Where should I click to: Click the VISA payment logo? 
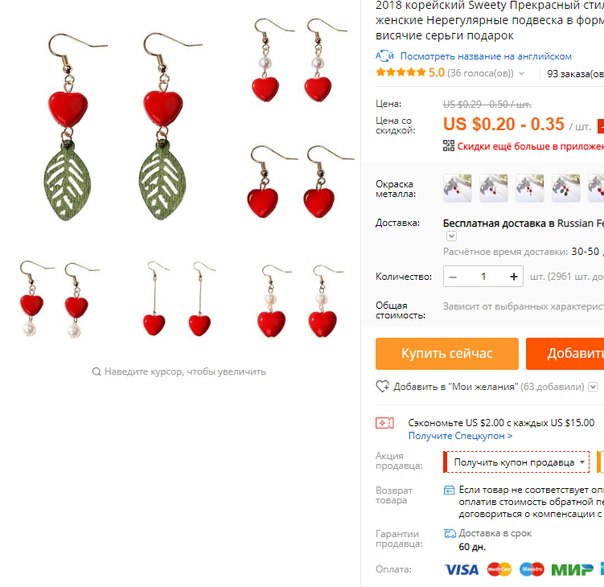pos(461,569)
